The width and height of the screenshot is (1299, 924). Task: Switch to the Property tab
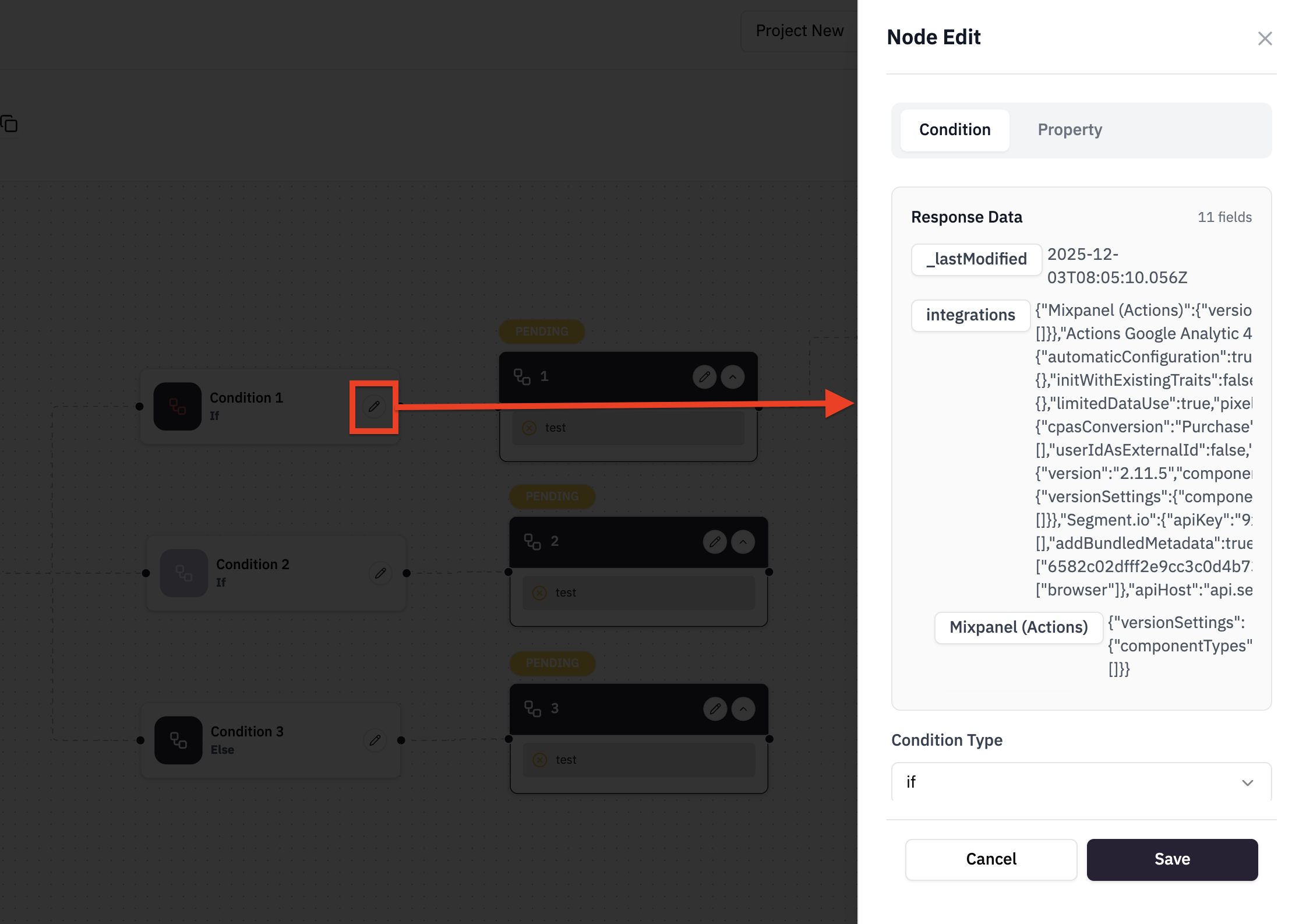[x=1069, y=130]
